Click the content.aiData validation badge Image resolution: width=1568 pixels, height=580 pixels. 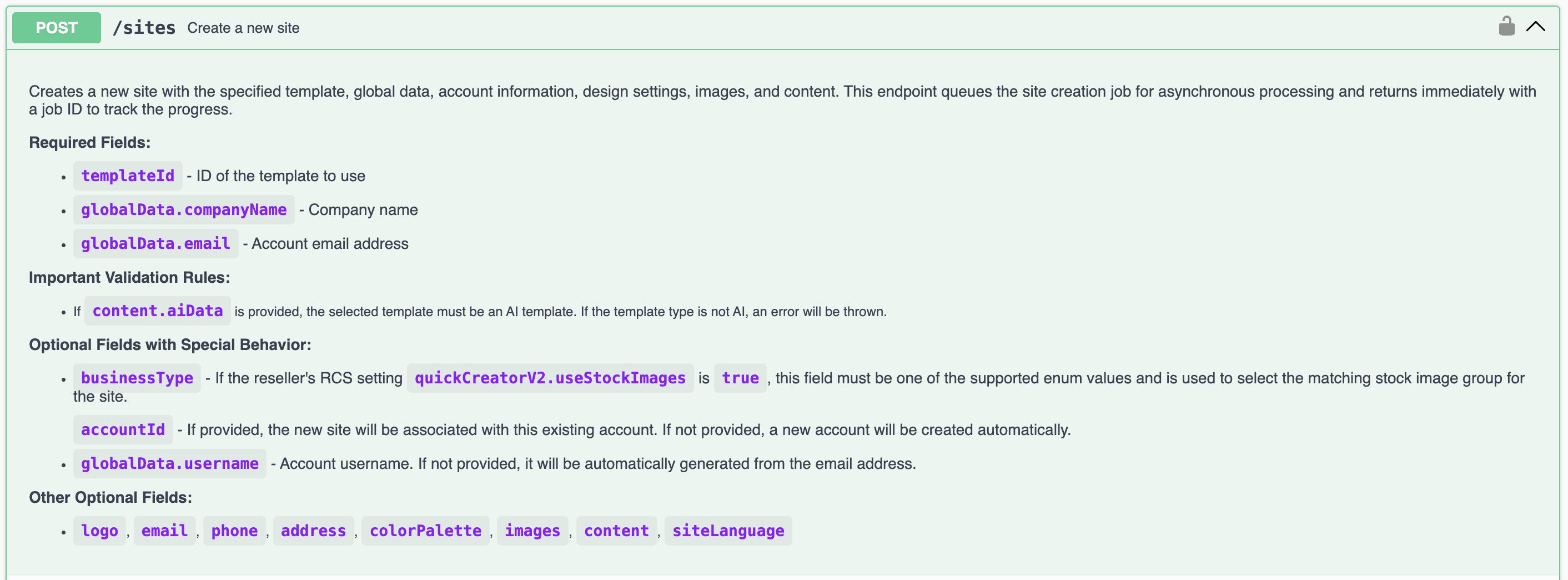click(x=157, y=311)
